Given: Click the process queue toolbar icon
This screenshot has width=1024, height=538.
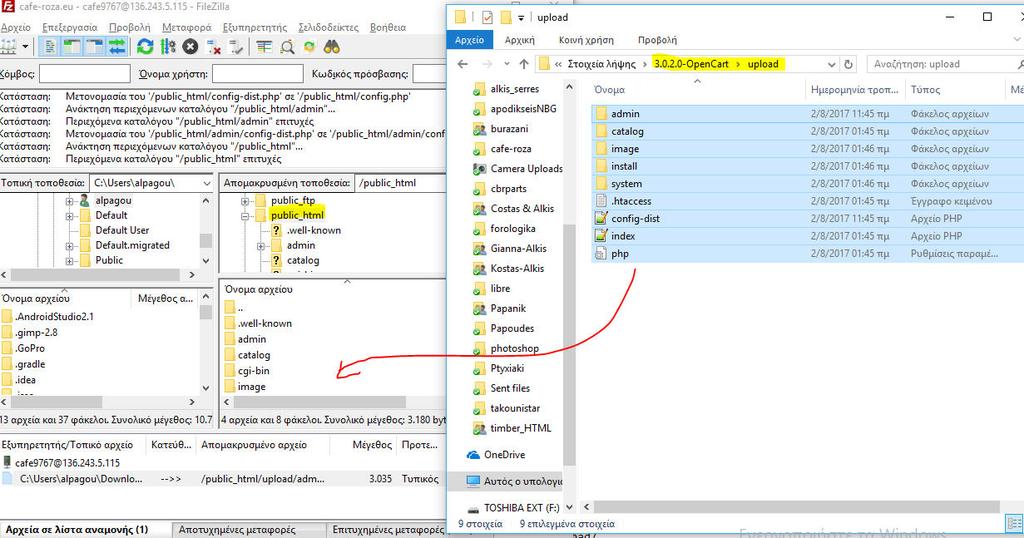Looking at the screenshot, I should (168, 46).
